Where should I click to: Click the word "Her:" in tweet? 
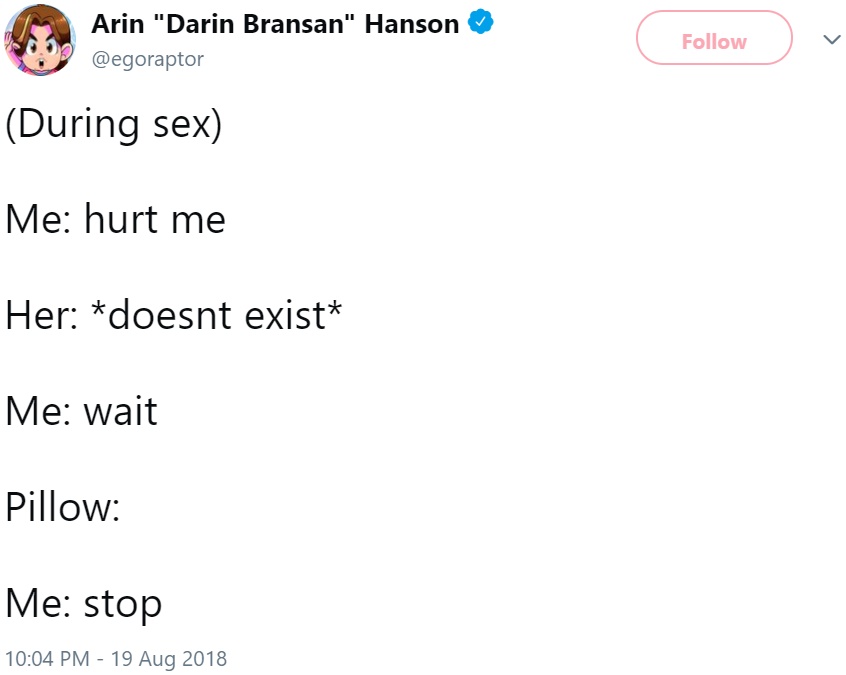42,315
